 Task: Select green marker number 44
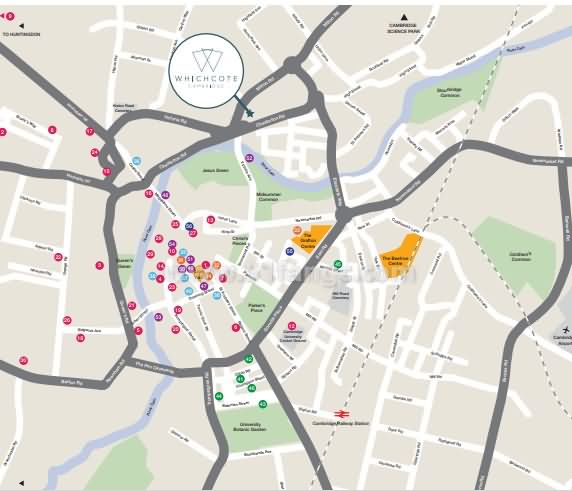(x=219, y=396)
